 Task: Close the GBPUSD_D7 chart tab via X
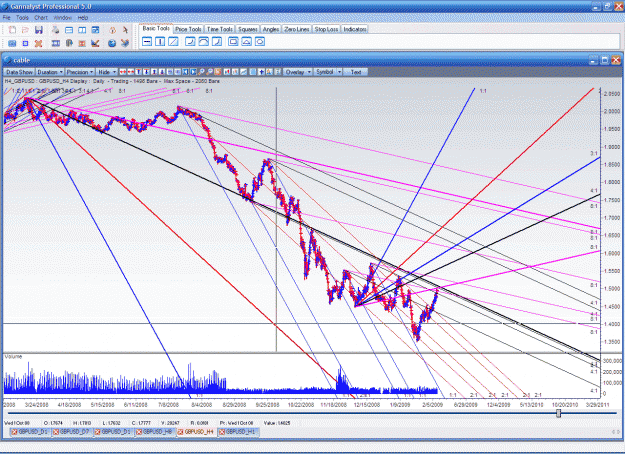56,432
